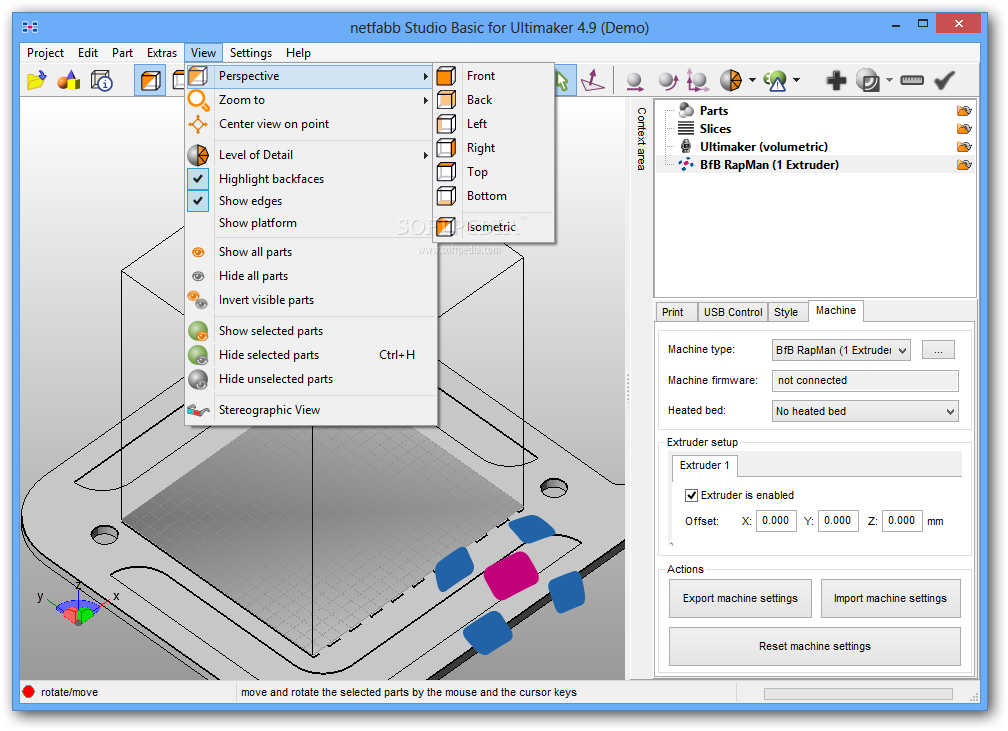
Task: Click Hide all parts menu entry
Action: point(310,276)
